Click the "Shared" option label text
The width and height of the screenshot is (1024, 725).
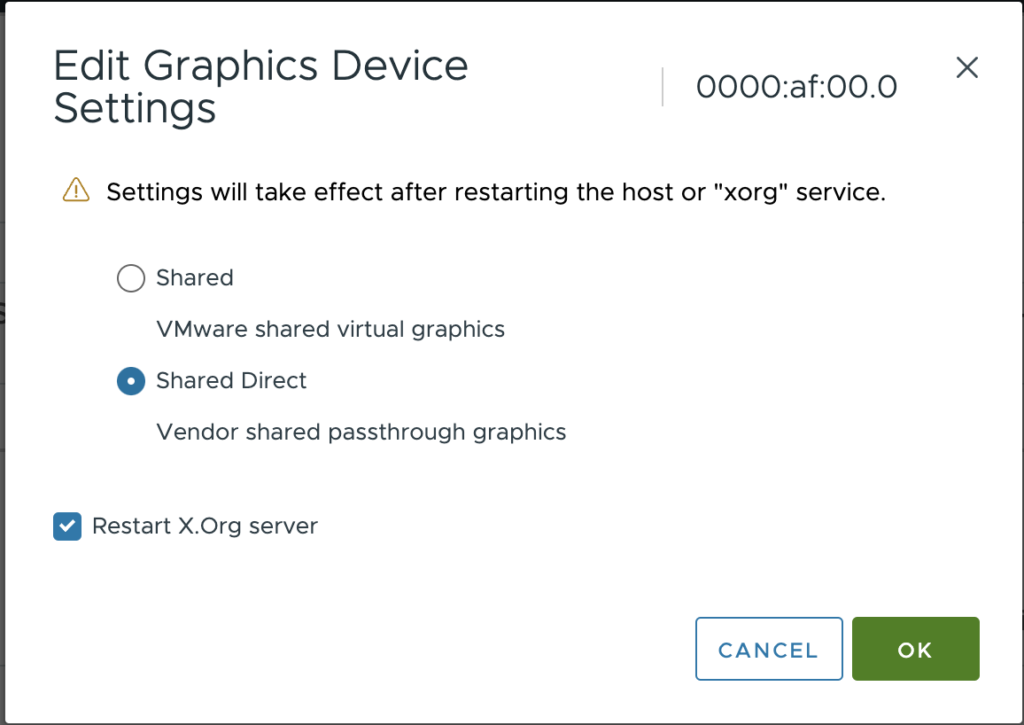click(194, 278)
